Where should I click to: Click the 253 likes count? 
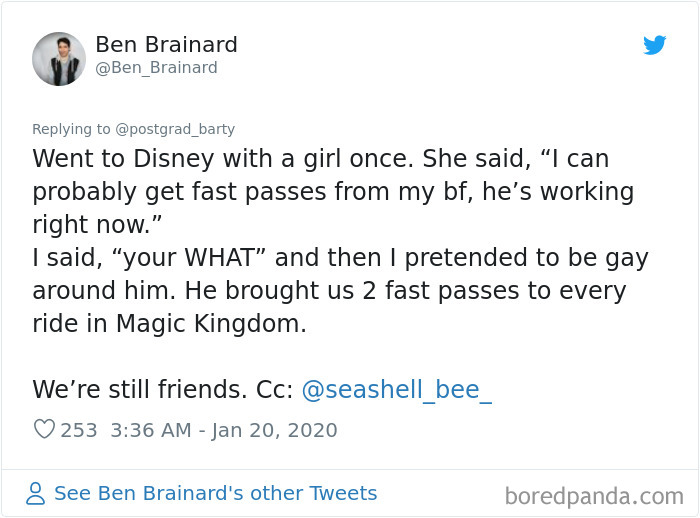point(79,430)
